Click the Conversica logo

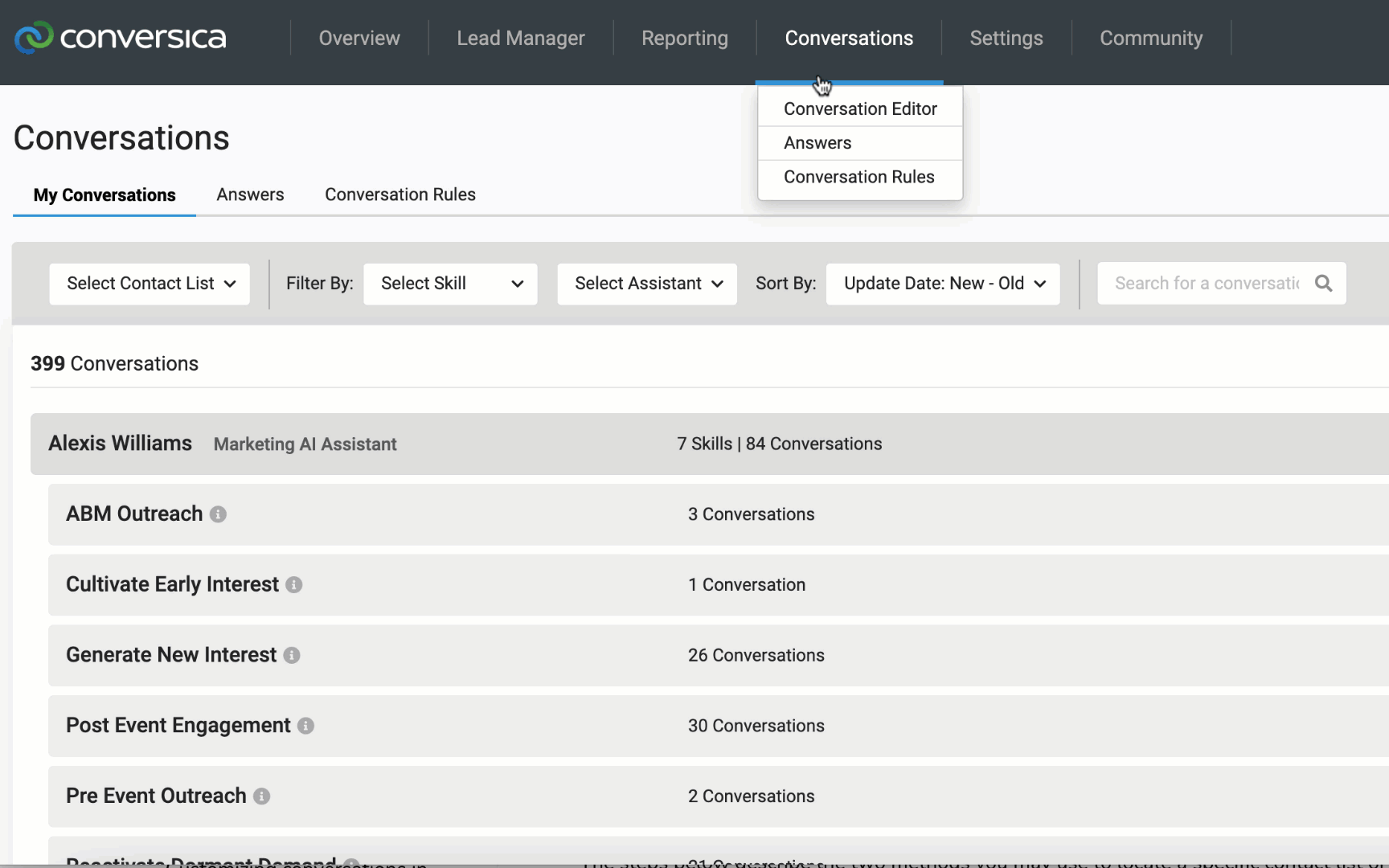(x=121, y=38)
